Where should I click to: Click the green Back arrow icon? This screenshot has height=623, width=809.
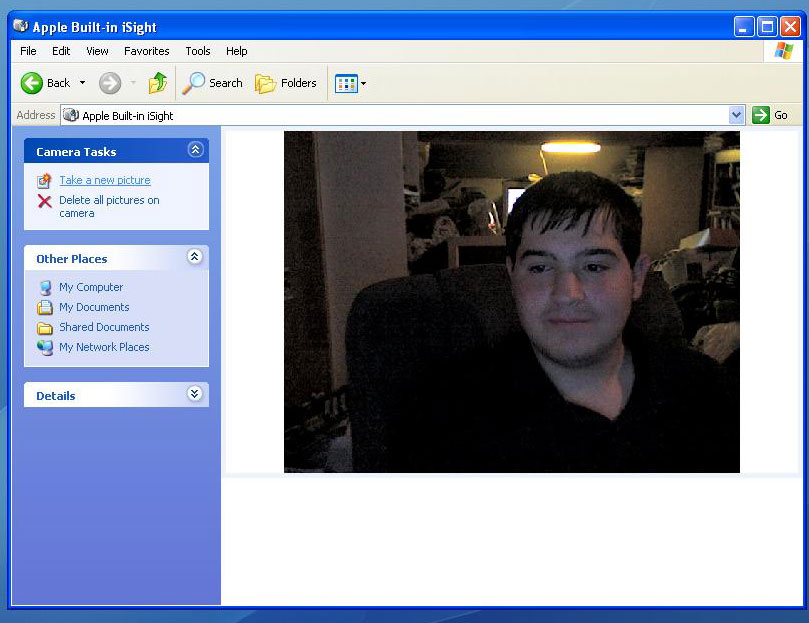(31, 83)
